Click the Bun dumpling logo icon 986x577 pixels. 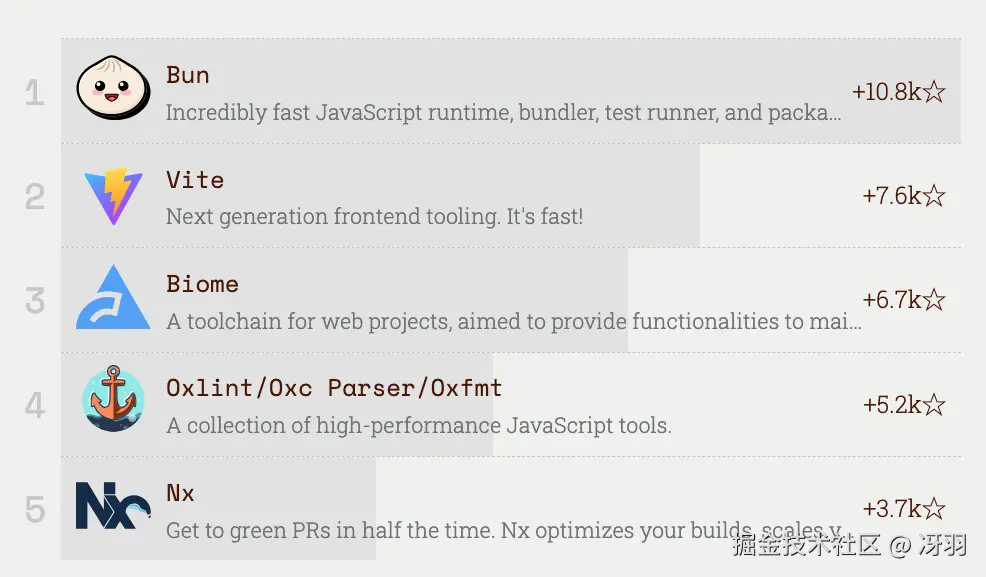[x=113, y=88]
